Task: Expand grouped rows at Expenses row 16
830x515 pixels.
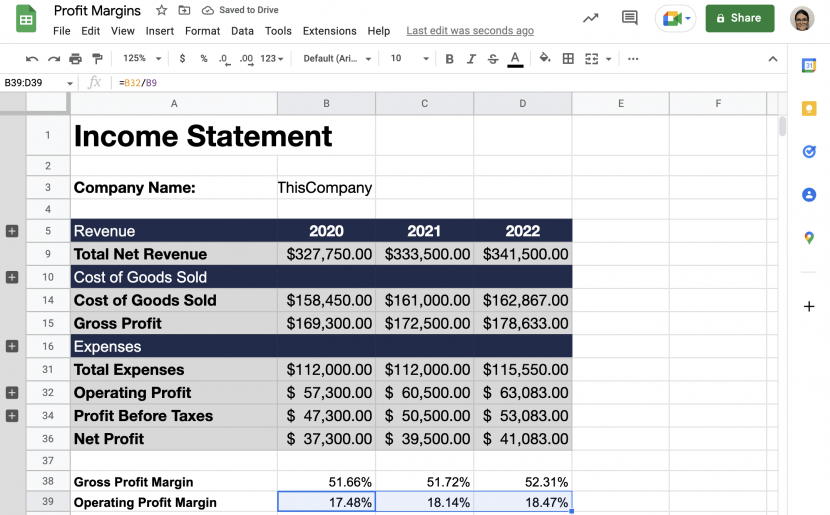Action: pos(12,346)
